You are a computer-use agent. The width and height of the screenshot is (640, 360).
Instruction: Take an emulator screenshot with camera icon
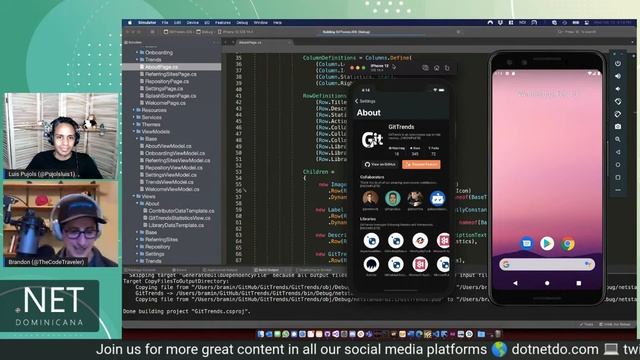click(618, 127)
